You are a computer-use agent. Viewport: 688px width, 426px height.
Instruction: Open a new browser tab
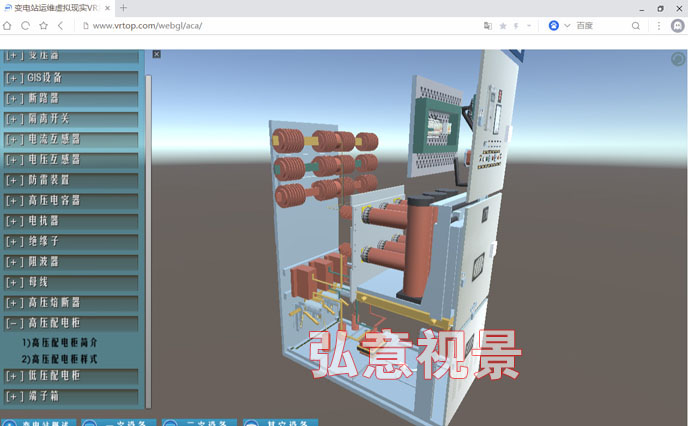[x=123, y=8]
